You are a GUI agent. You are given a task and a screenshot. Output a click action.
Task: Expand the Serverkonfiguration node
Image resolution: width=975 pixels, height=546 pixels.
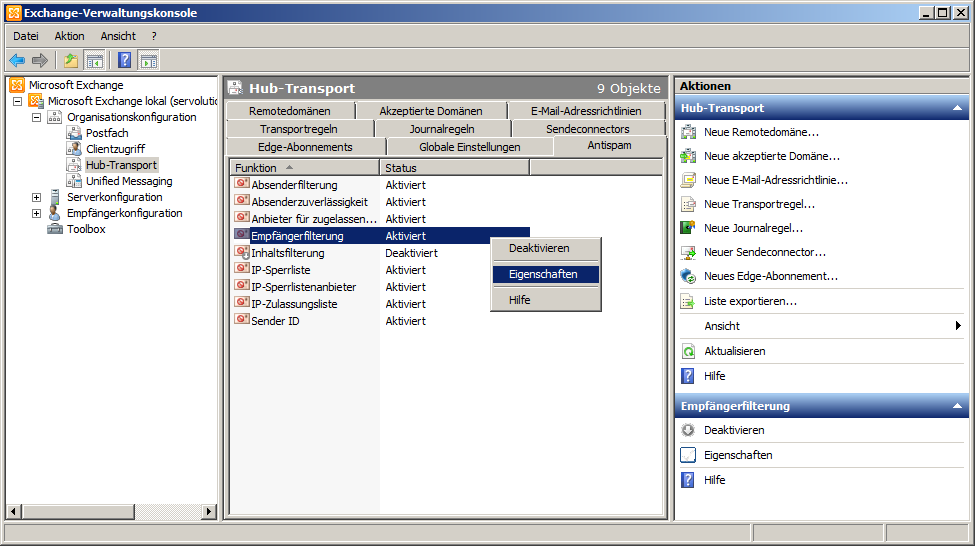[x=37, y=197]
